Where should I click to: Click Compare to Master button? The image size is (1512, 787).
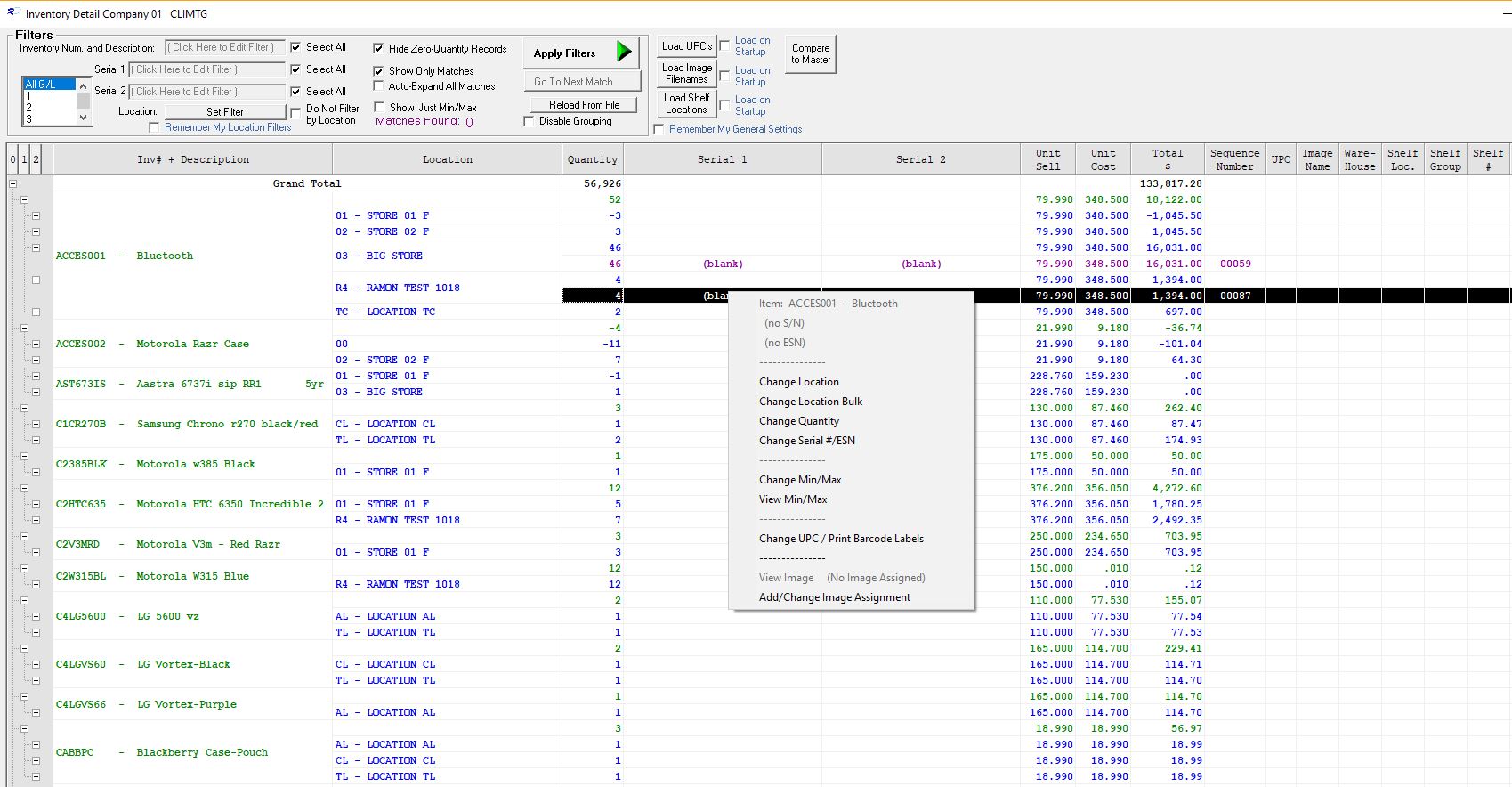click(811, 54)
